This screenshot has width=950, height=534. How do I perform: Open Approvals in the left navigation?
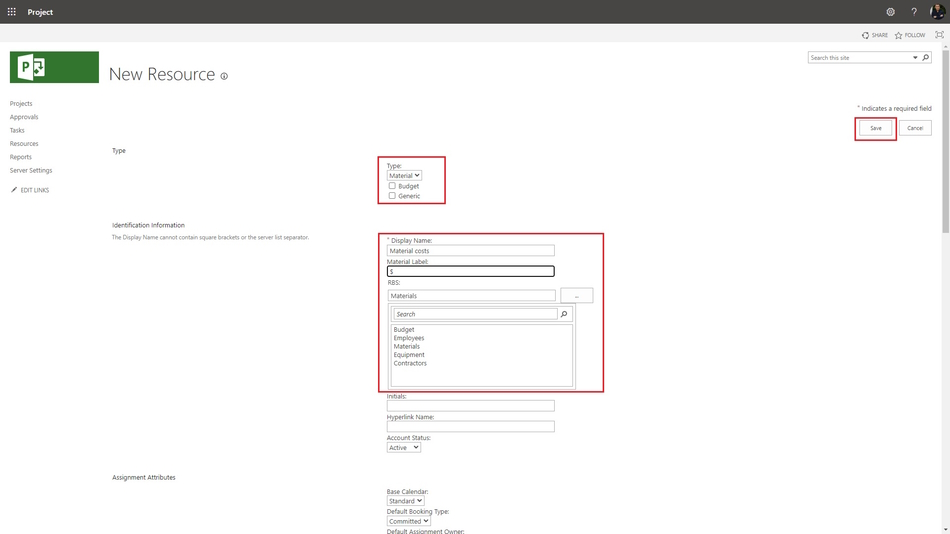click(24, 117)
